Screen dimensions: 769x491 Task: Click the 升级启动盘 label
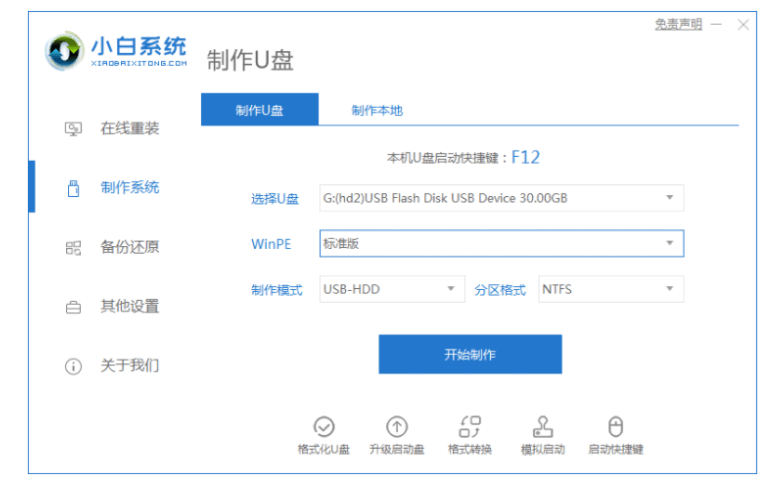397,449
